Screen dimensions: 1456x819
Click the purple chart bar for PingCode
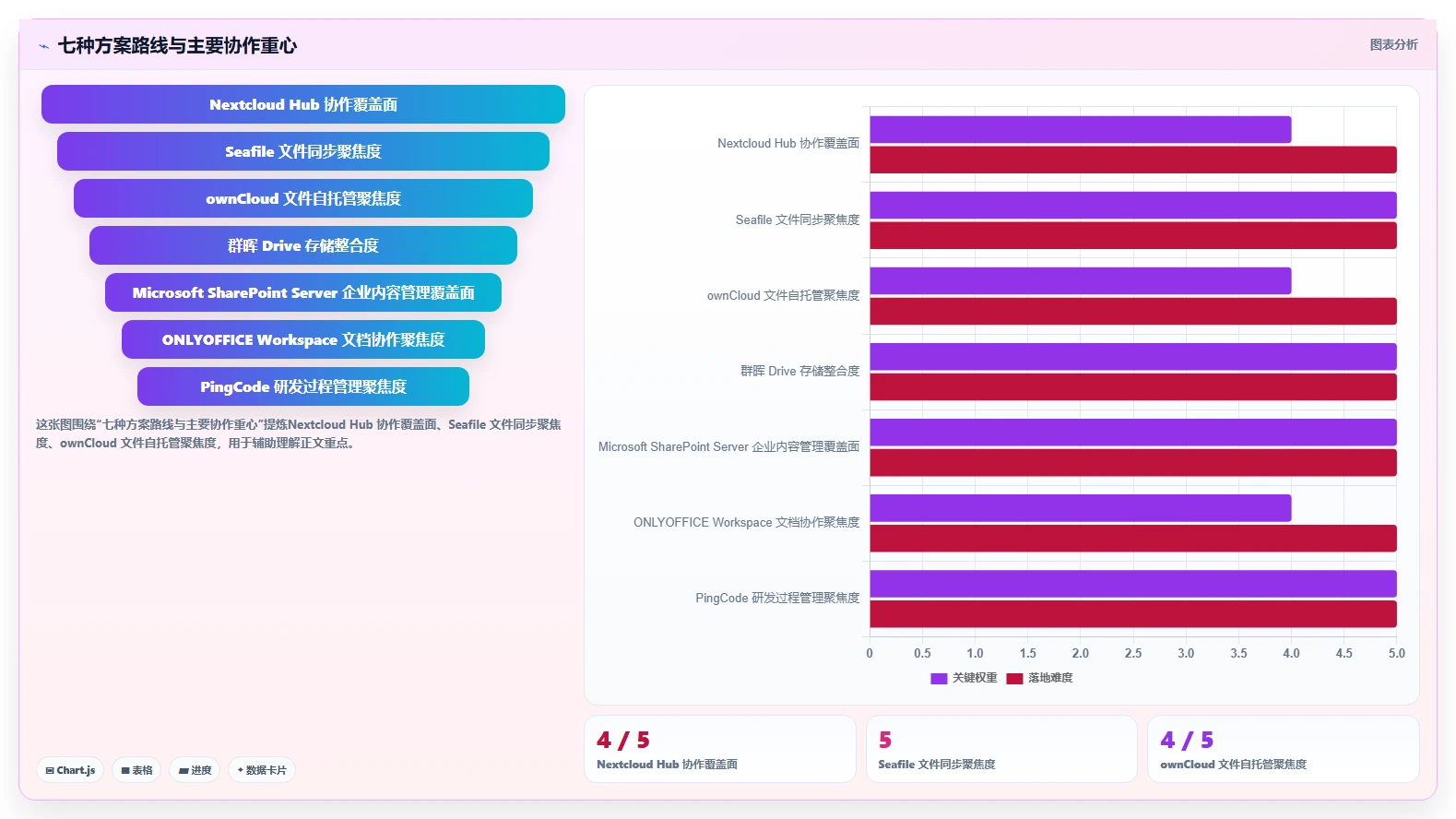point(1133,584)
